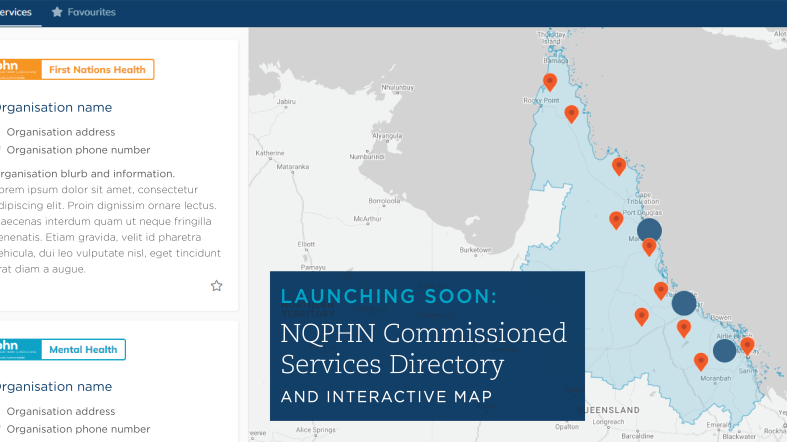Image resolution: width=787 pixels, height=442 pixels.
Task: Select the orange pin near Airlie Beach on the coast
Action: 747,346
